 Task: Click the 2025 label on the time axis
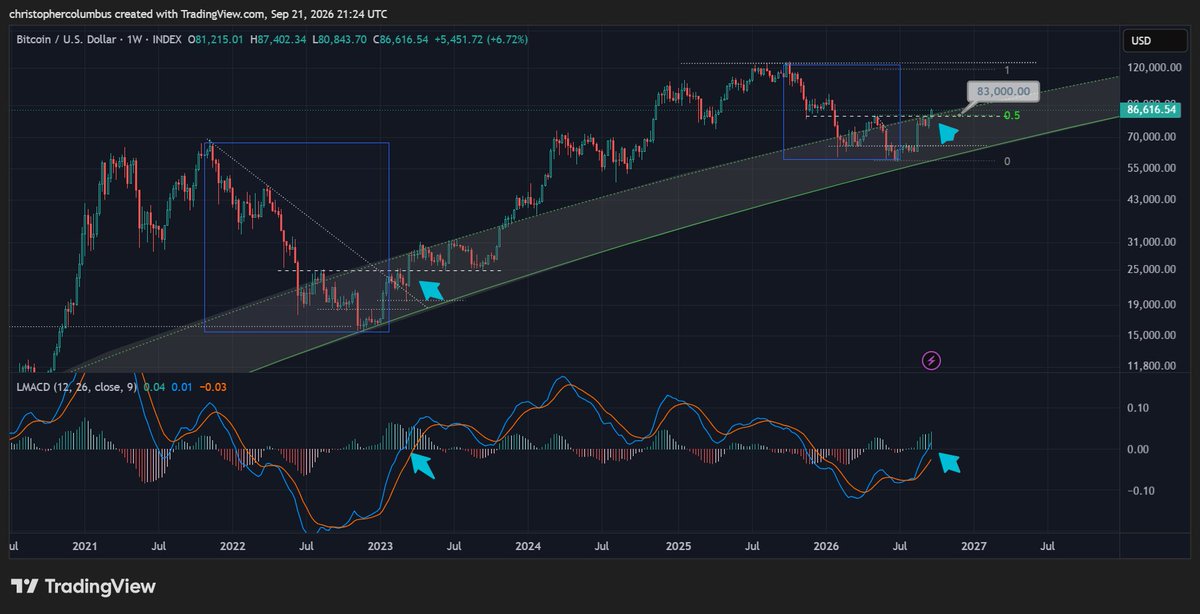coord(678,547)
